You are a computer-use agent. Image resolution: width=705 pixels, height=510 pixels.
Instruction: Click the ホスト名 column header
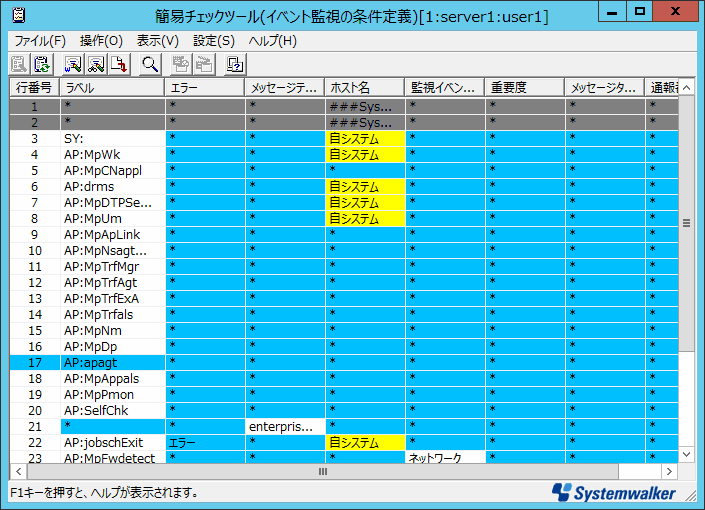(x=364, y=88)
